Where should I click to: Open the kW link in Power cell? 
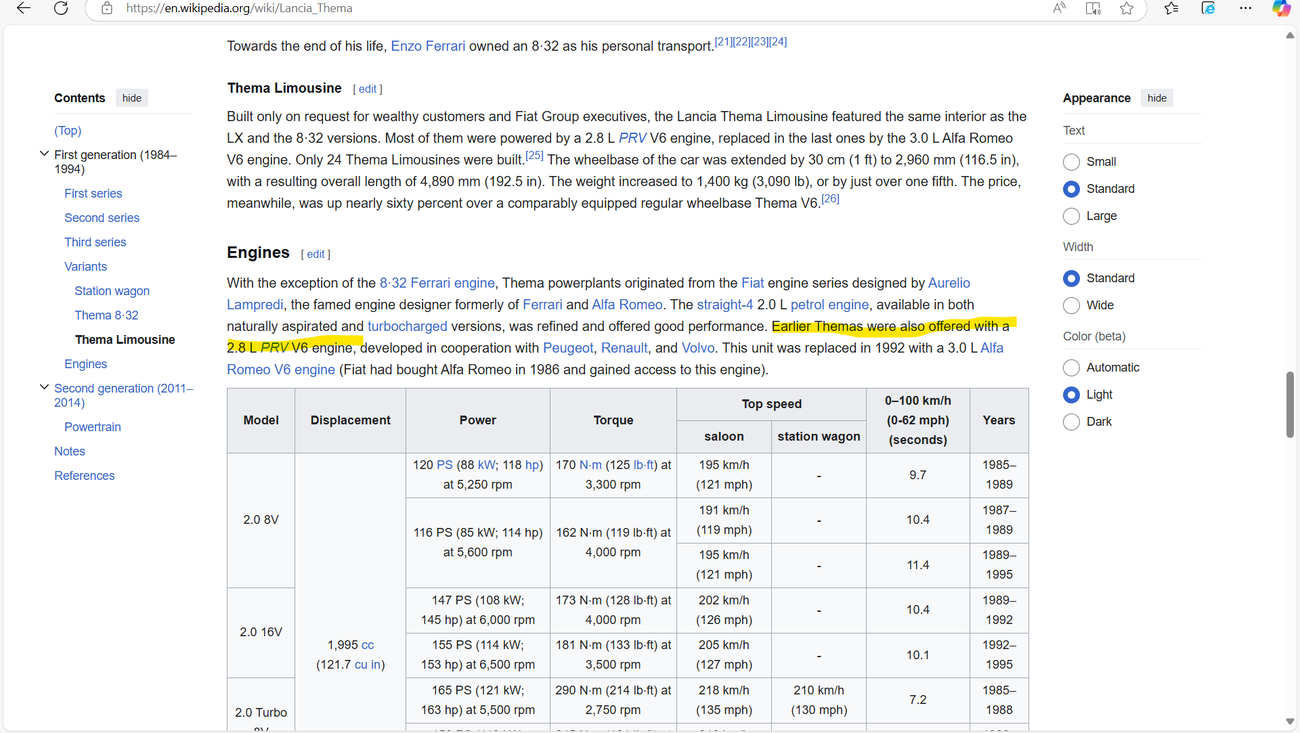[487, 465]
